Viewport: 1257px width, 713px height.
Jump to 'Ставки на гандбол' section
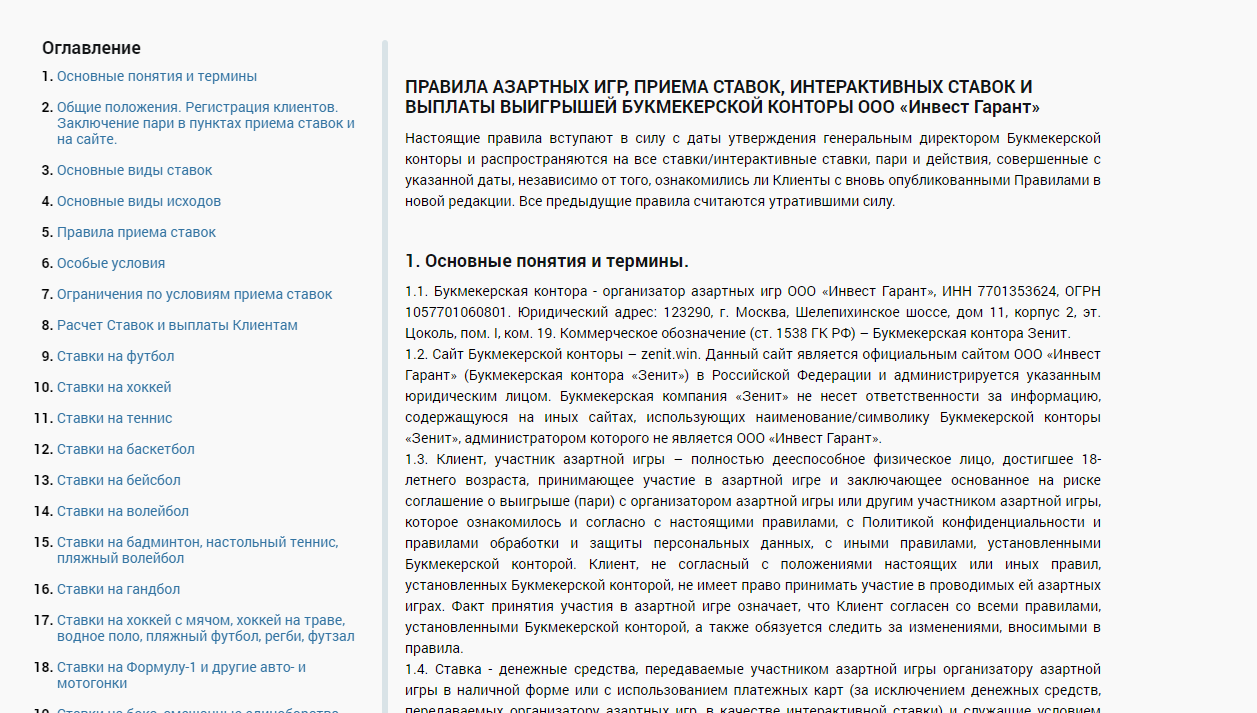118,589
